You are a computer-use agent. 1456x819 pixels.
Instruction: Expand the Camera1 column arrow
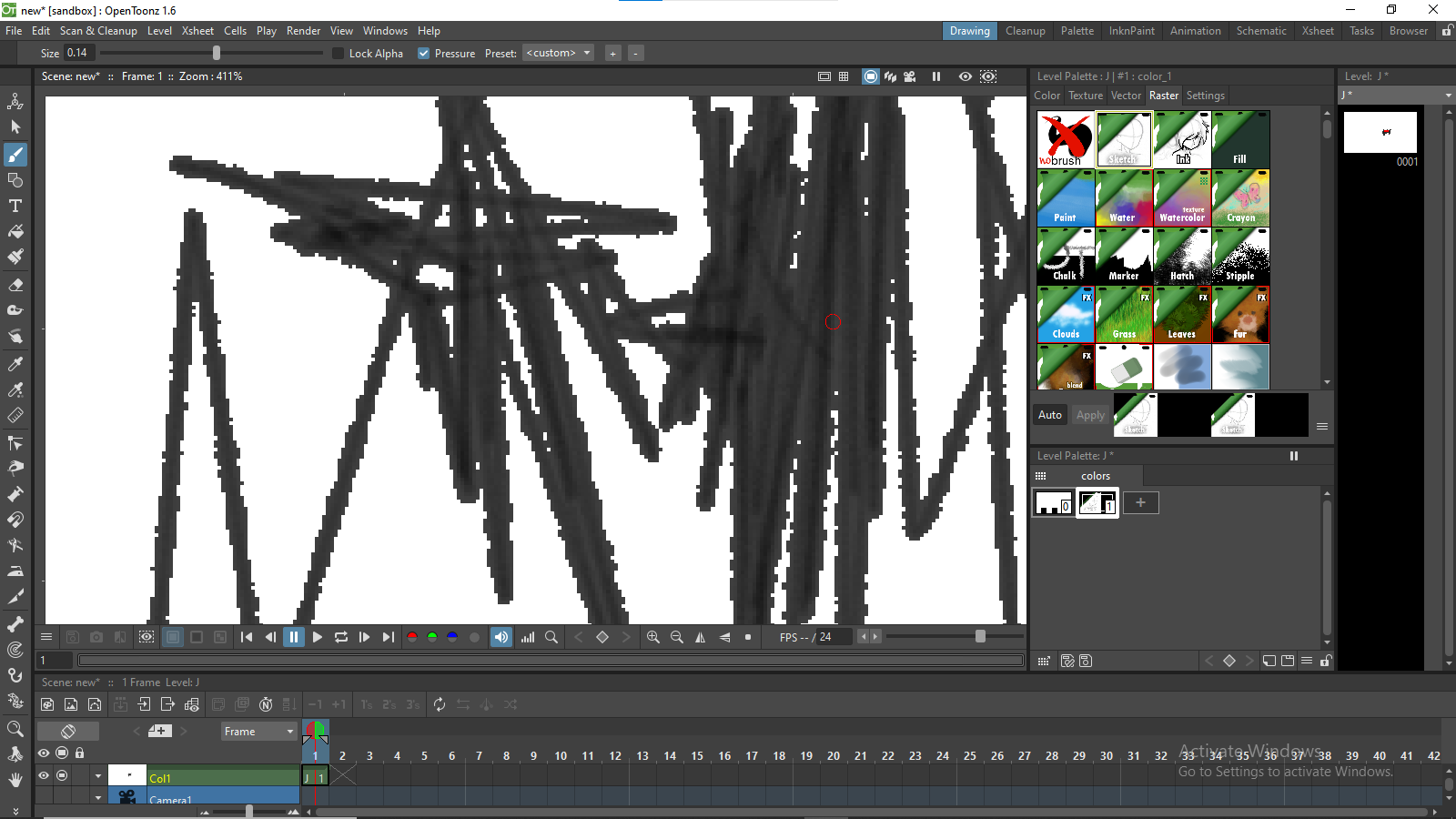97,797
